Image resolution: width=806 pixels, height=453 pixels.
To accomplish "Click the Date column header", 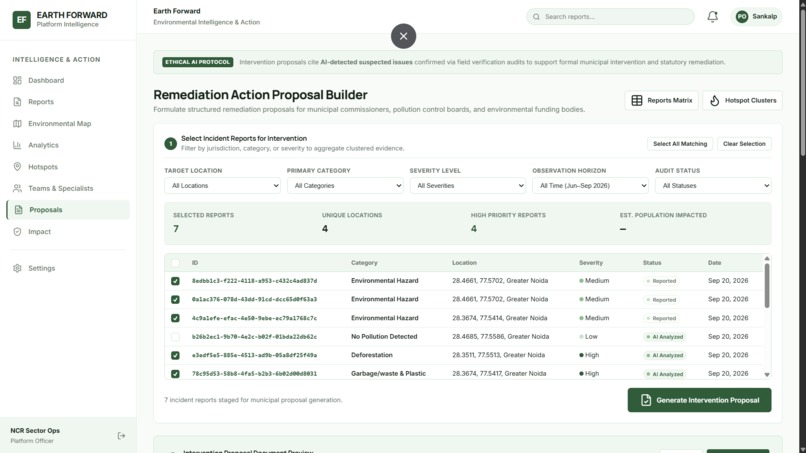I will click(715, 263).
